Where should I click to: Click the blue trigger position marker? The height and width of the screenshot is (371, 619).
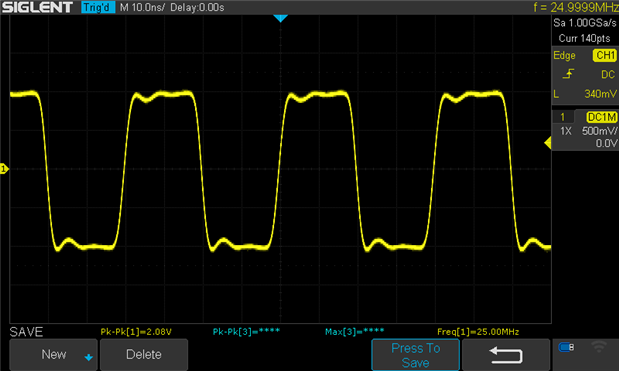click(281, 18)
